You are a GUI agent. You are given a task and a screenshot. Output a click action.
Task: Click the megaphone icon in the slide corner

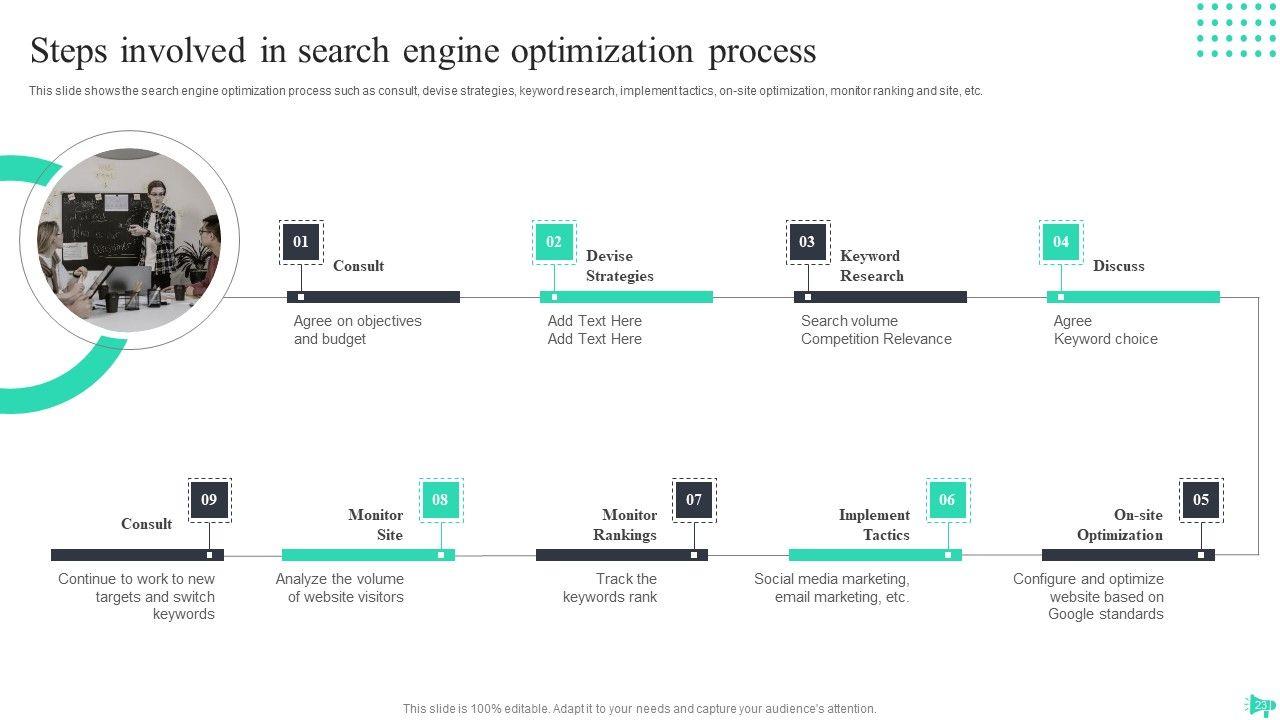(x=1259, y=704)
